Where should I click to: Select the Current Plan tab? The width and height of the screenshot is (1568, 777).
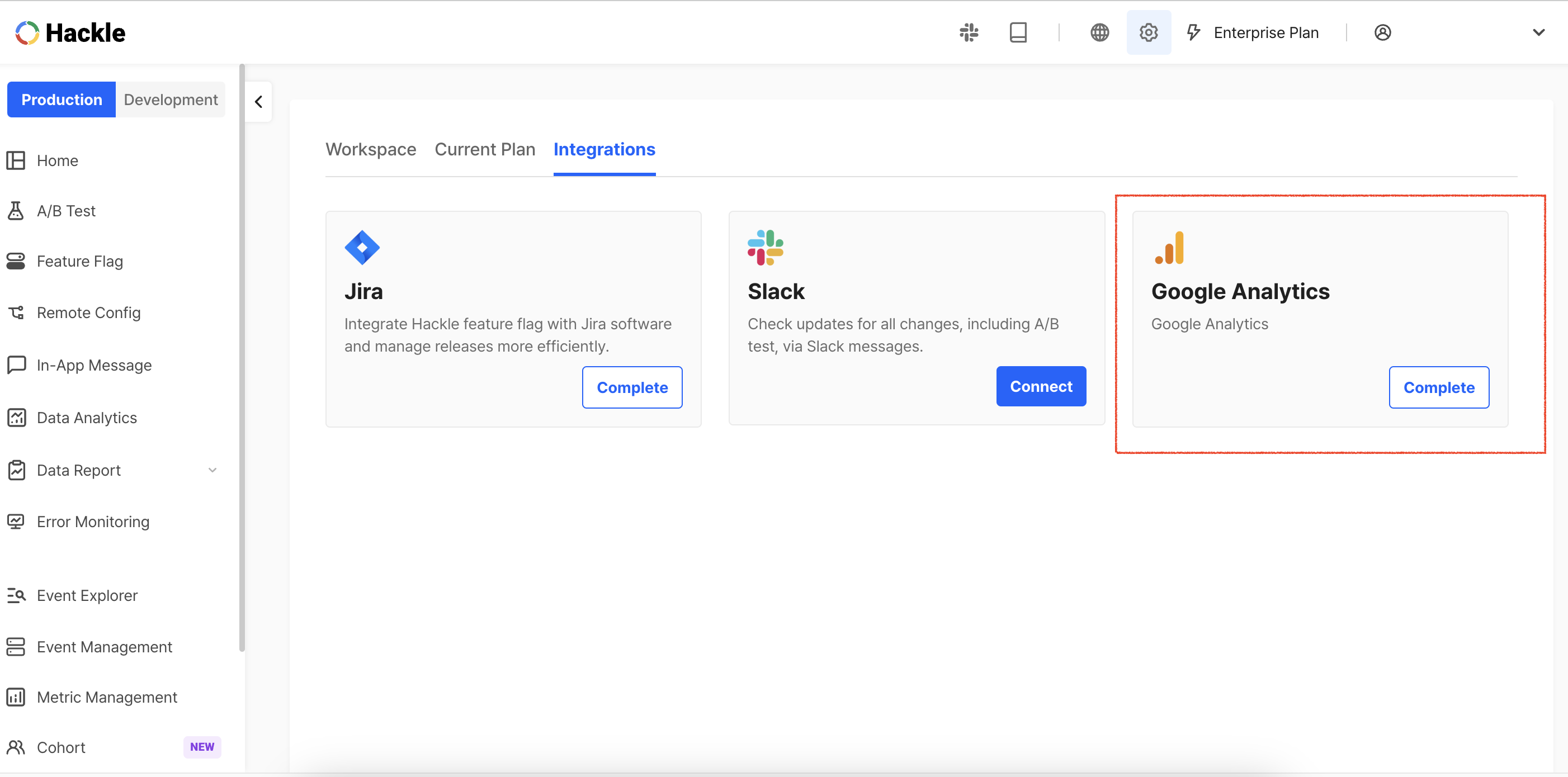coord(485,150)
